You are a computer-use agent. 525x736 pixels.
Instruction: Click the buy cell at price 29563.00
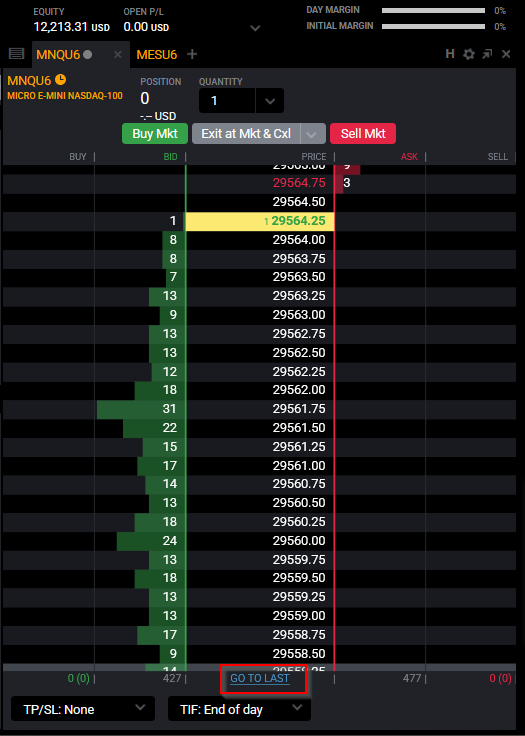[x=48, y=315]
